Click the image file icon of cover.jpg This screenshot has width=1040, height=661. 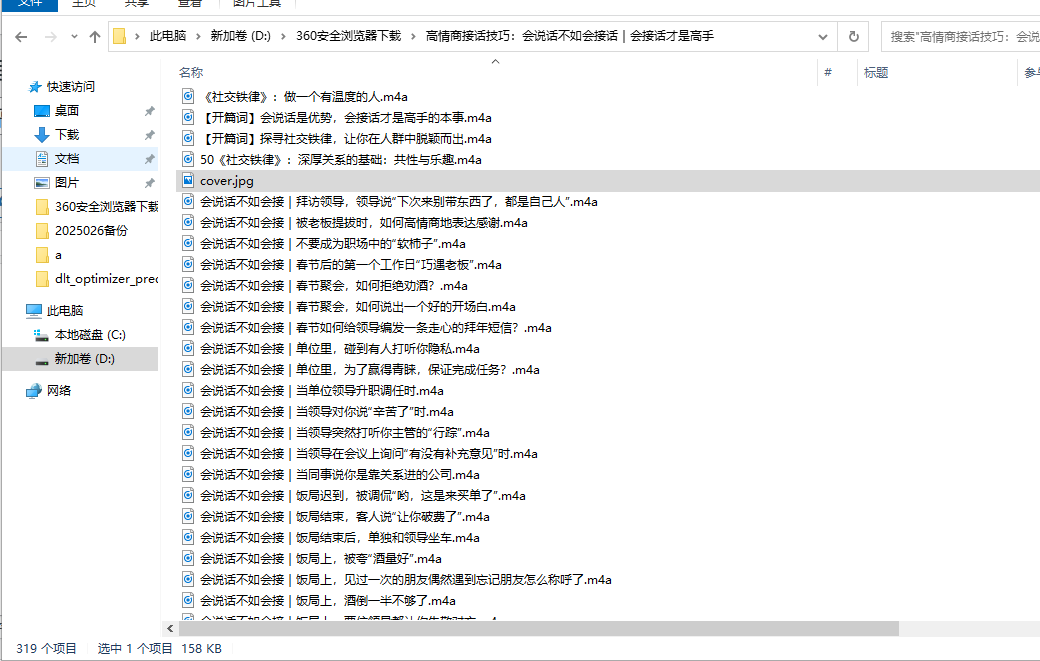point(187,181)
